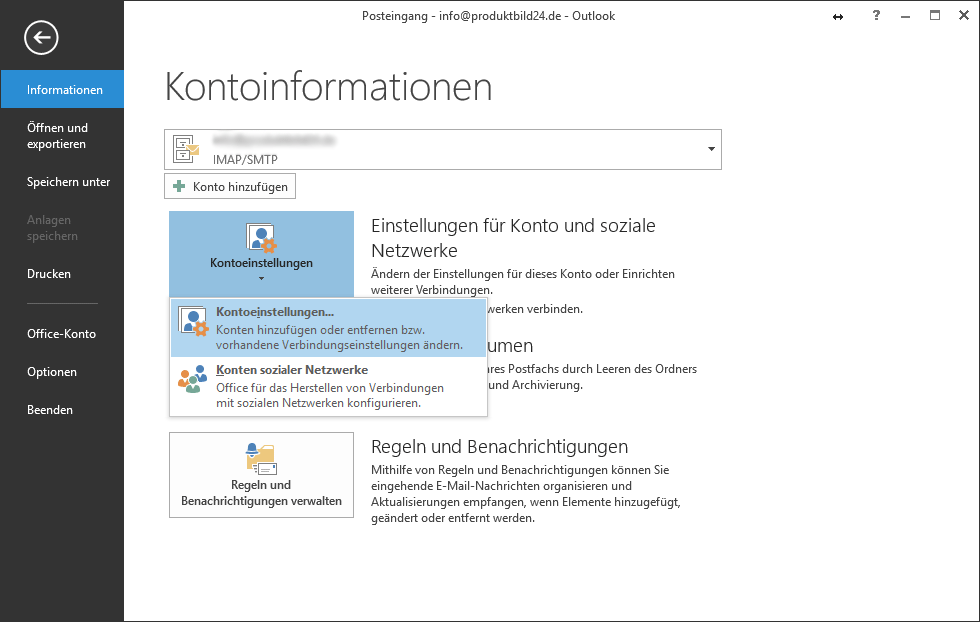Click the back arrow circle icon
Viewport: 980px width, 622px height.
pos(41,38)
